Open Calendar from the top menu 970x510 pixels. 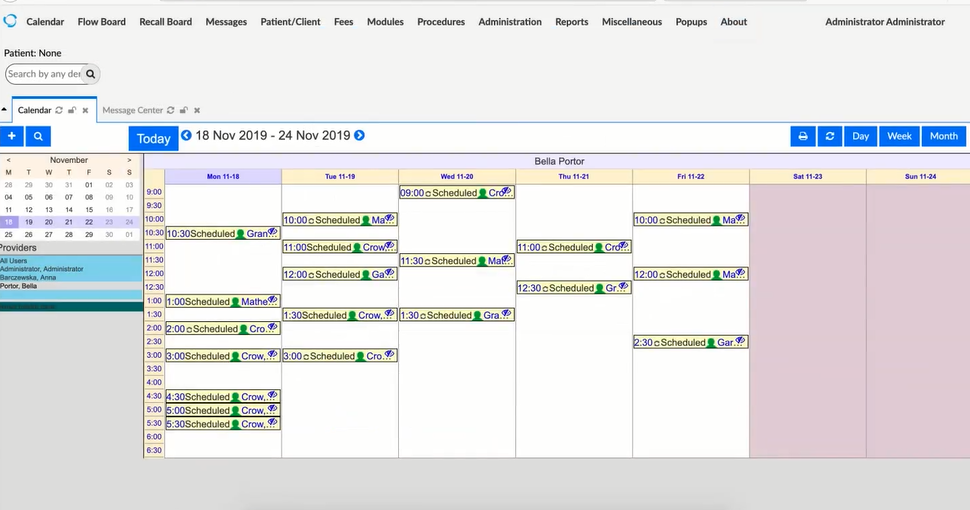coord(45,22)
